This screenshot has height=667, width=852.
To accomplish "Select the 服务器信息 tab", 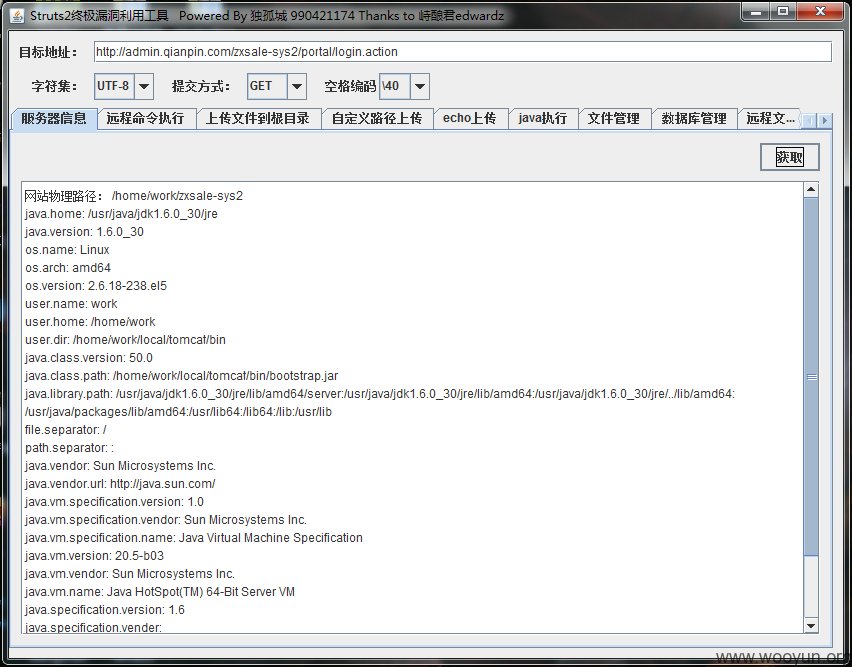I will [x=54, y=118].
